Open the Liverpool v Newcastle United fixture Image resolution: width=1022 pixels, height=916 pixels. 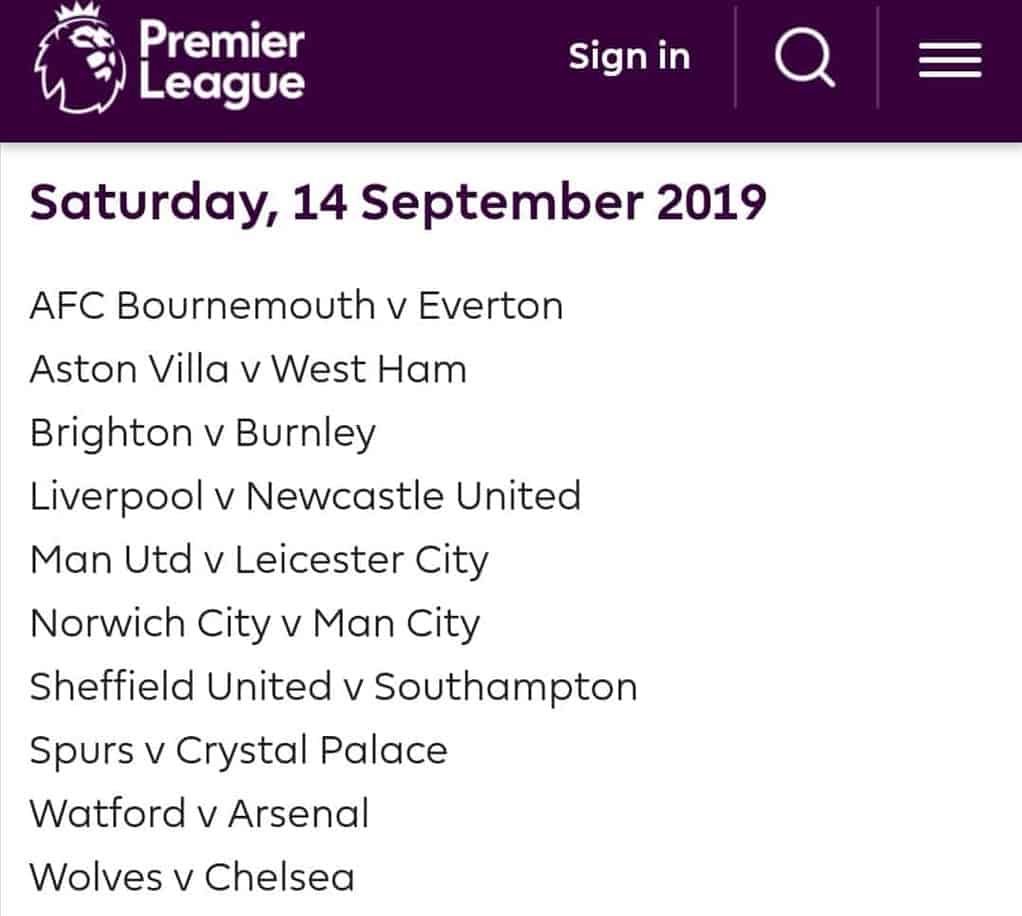pos(305,497)
